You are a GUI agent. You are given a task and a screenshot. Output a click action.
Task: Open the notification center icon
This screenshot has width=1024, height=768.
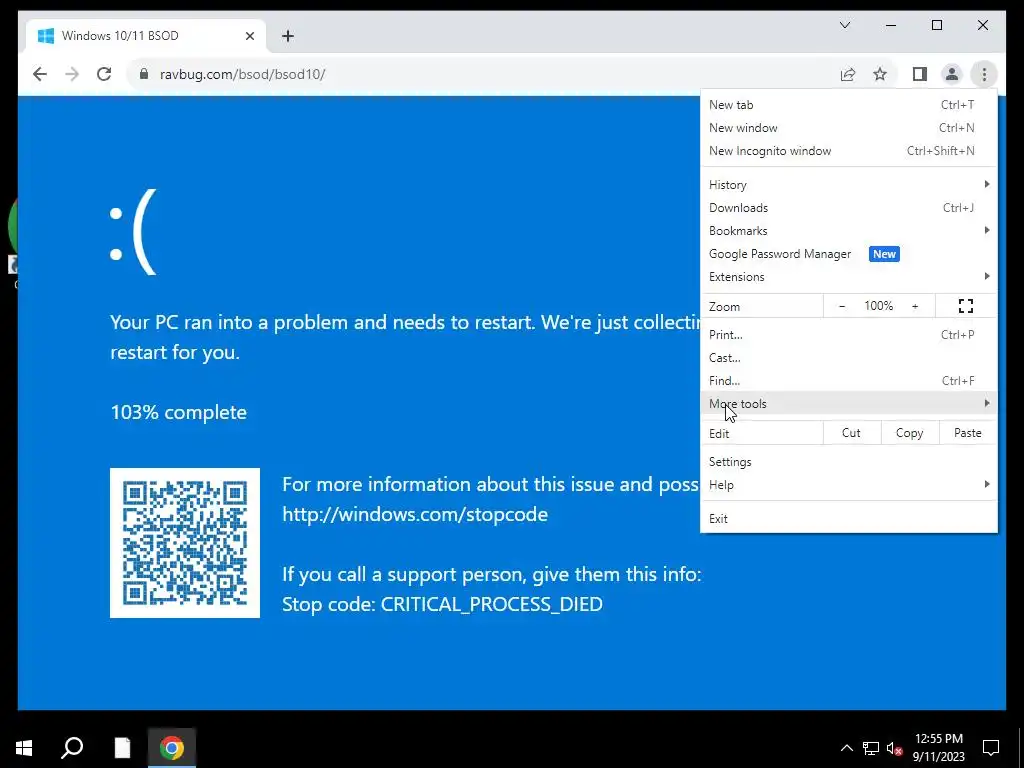pos(991,748)
